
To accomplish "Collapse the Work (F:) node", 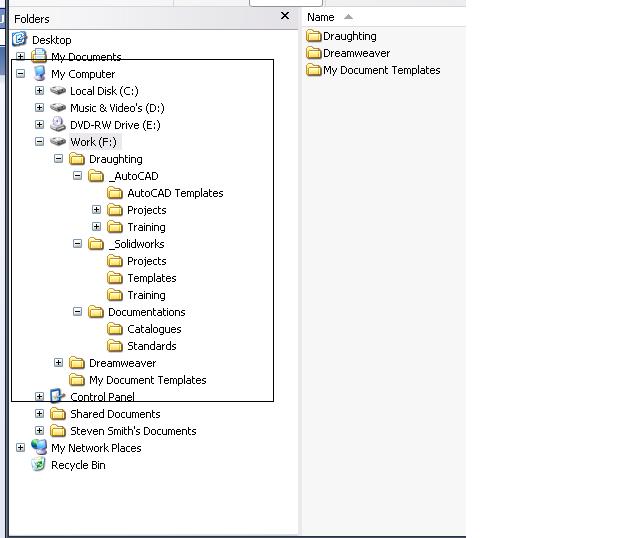I will (x=39, y=141).
